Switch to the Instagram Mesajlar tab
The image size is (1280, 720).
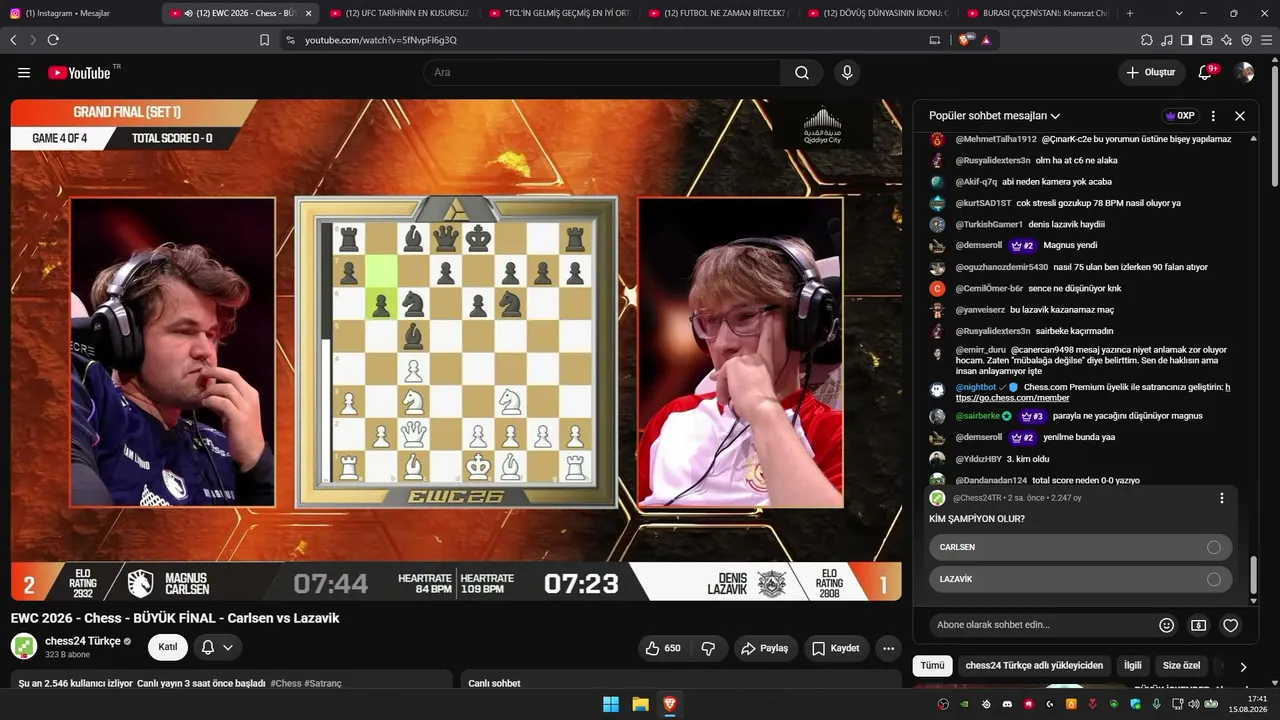coord(78,13)
